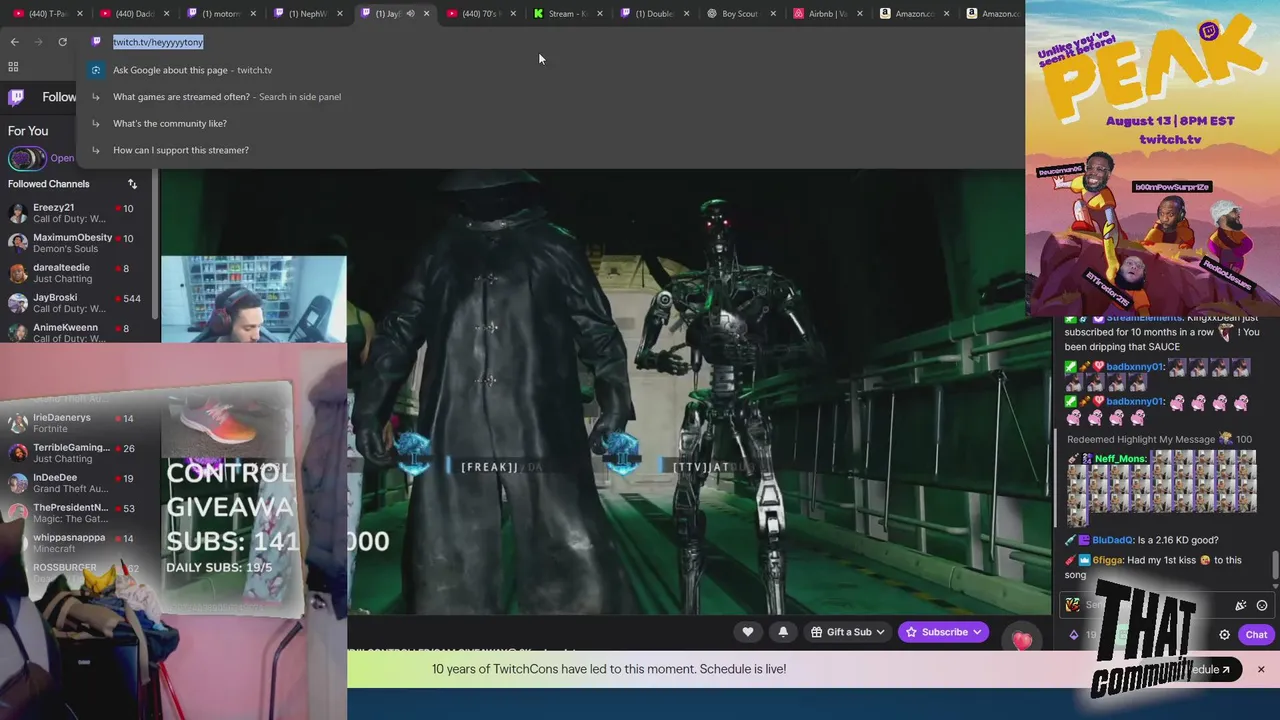Click the floating heart reaction icon

1021,641
